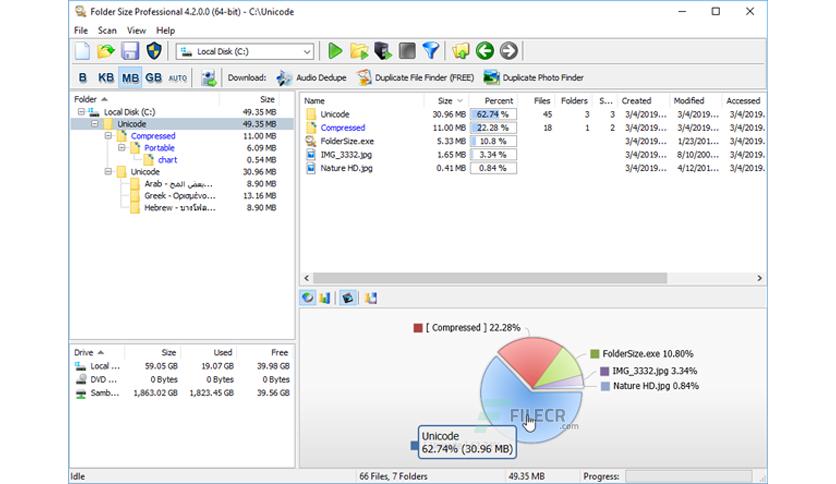Click the purple IMG_3332.jpg legend swatch
Viewport: 836px width, 484px height.
(605, 371)
